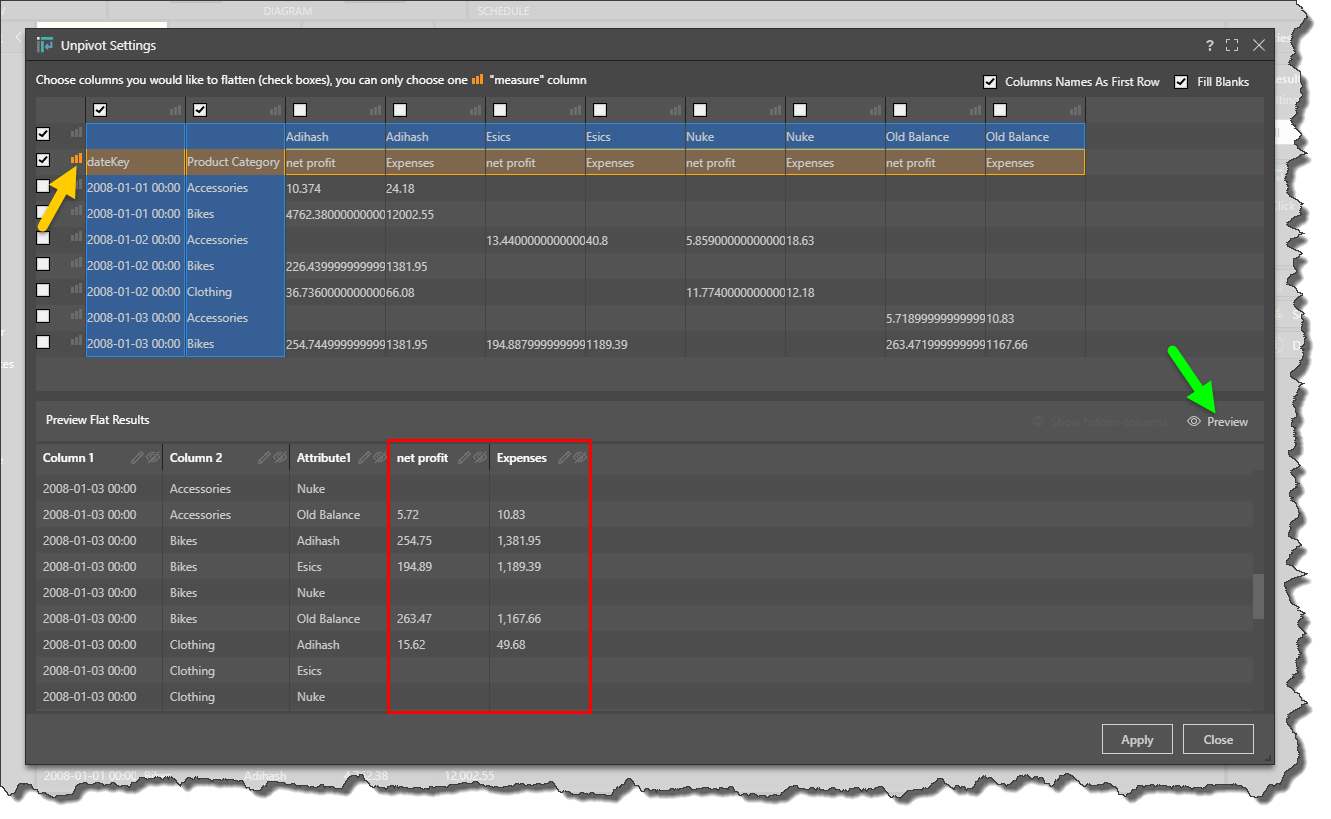Click the Apply button
Screen dimensions: 1331x819
[1137, 740]
